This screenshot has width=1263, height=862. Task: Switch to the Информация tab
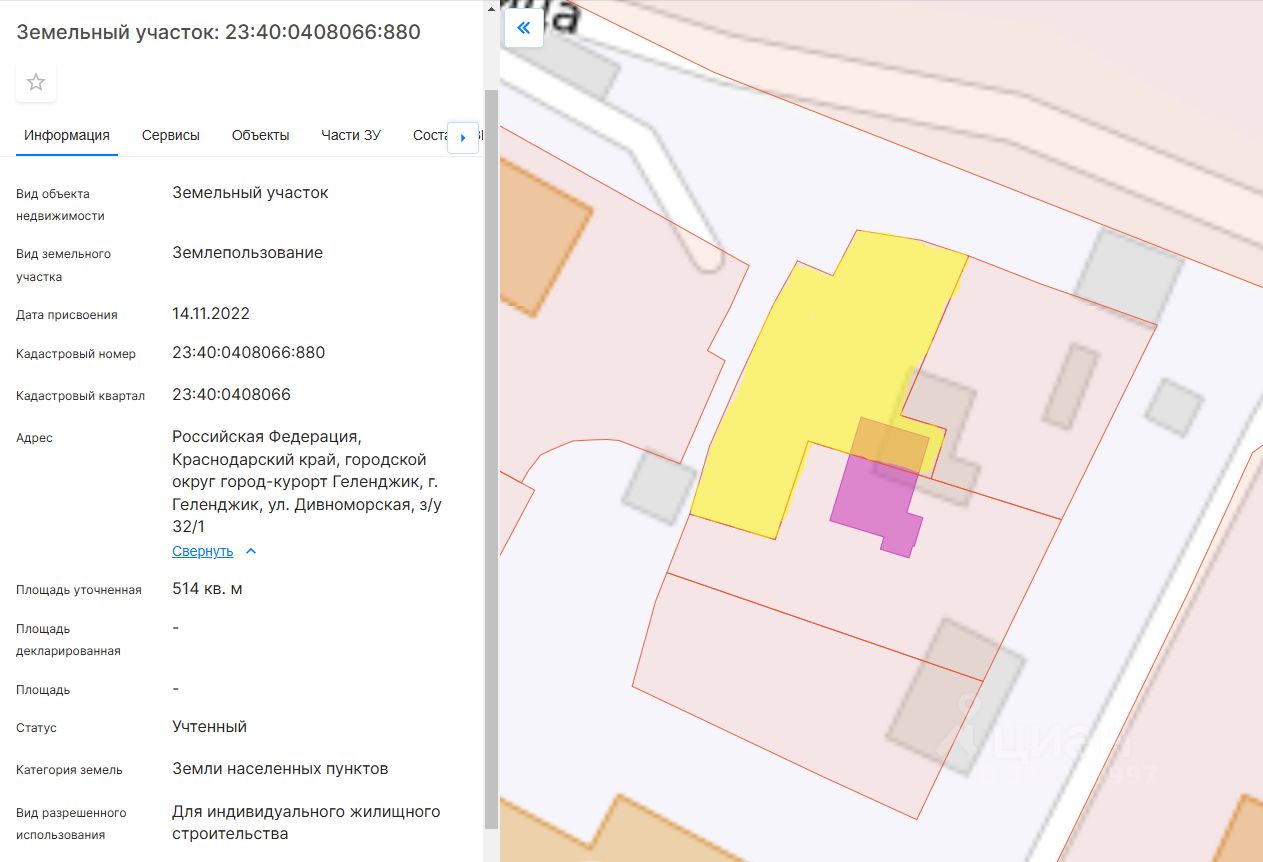click(x=67, y=136)
